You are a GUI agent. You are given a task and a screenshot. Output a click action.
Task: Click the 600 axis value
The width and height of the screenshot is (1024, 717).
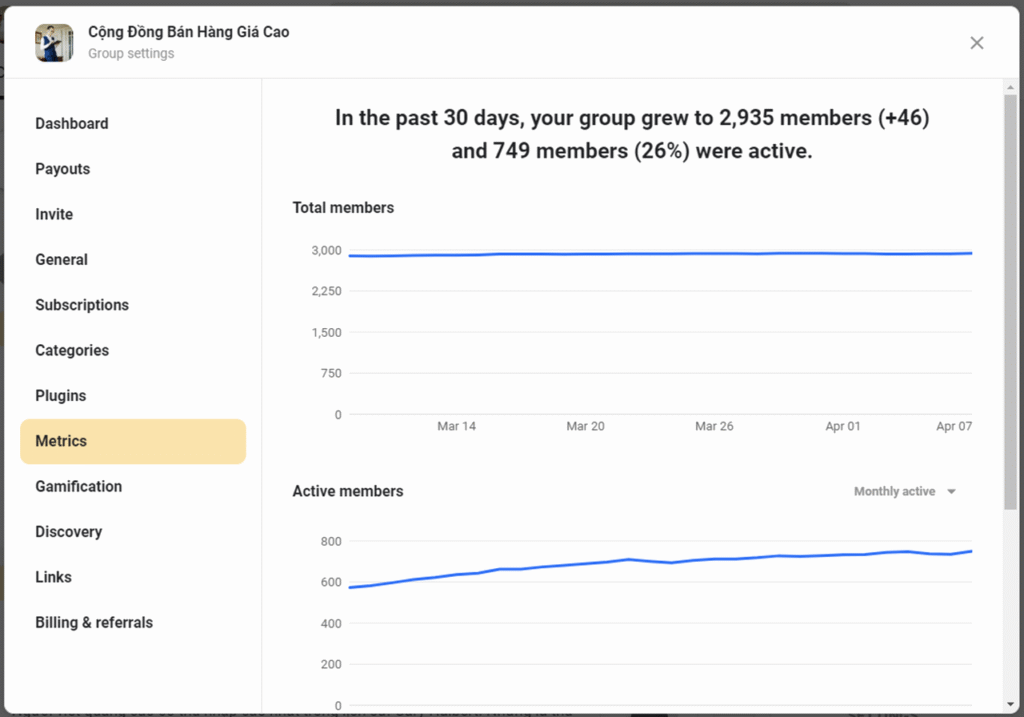[331, 582]
